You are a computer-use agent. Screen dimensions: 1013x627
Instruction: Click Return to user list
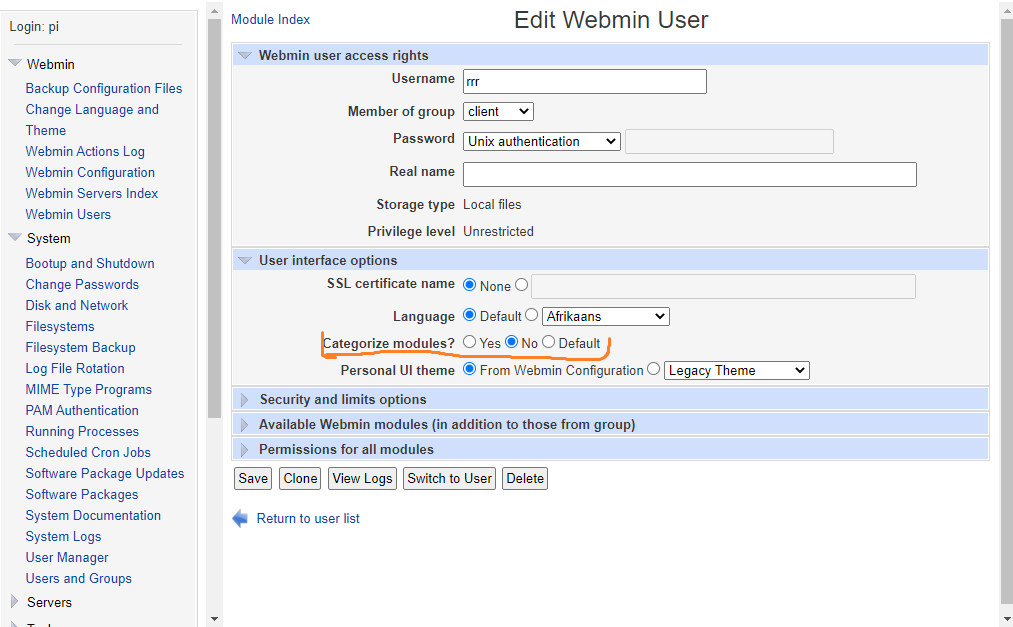(309, 517)
